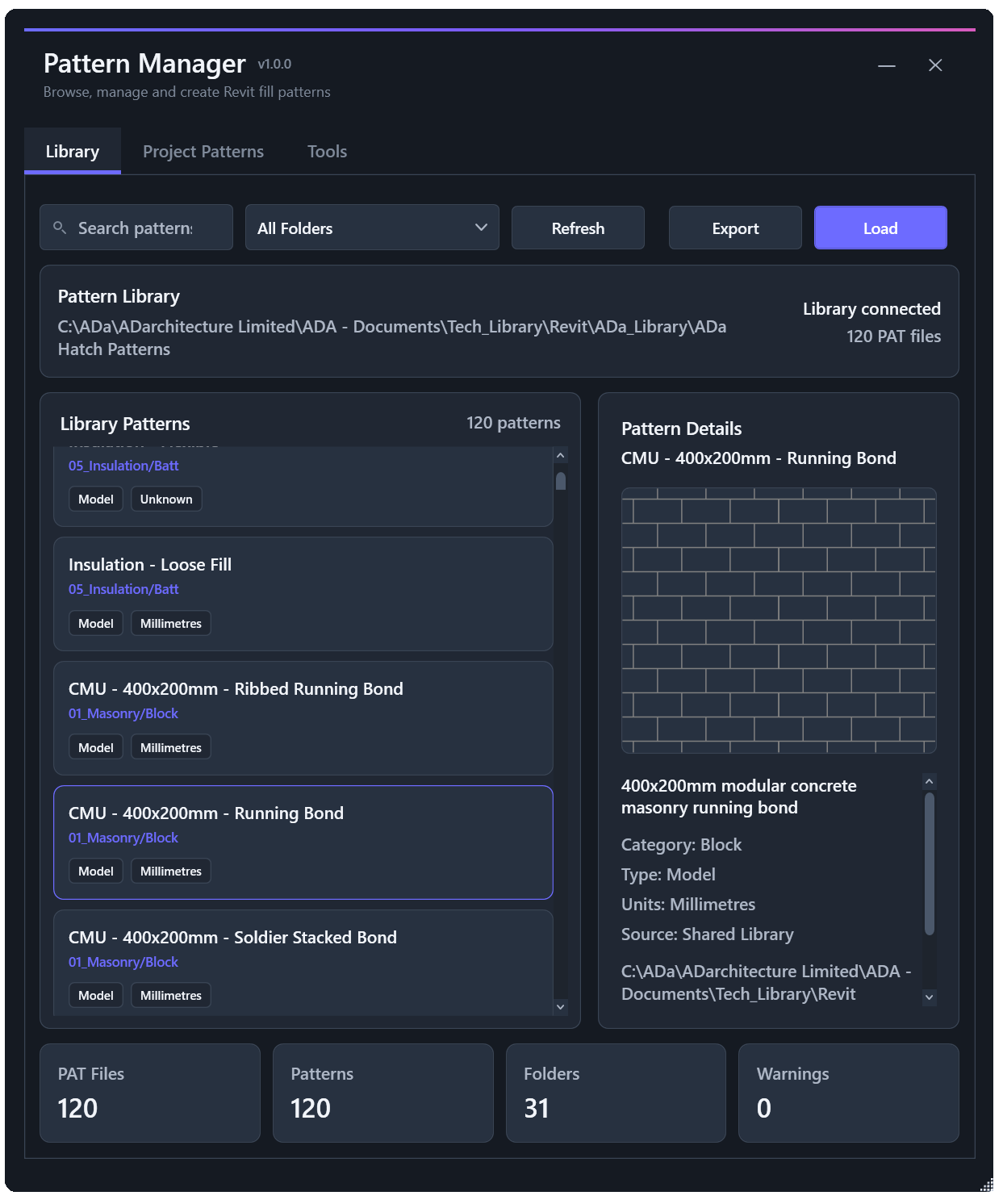Click Source: Shared Library detail line
The width and height of the screenshot is (1003, 1204).
coord(708,934)
